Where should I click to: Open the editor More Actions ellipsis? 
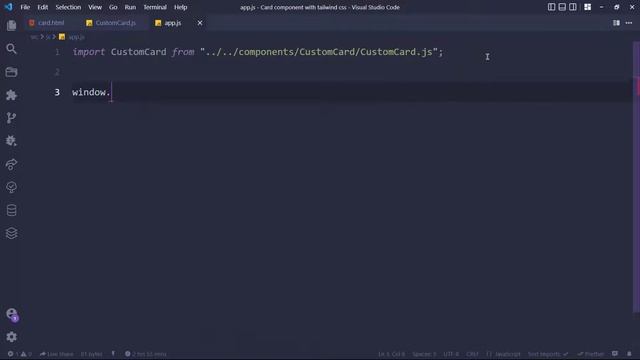pos(629,23)
